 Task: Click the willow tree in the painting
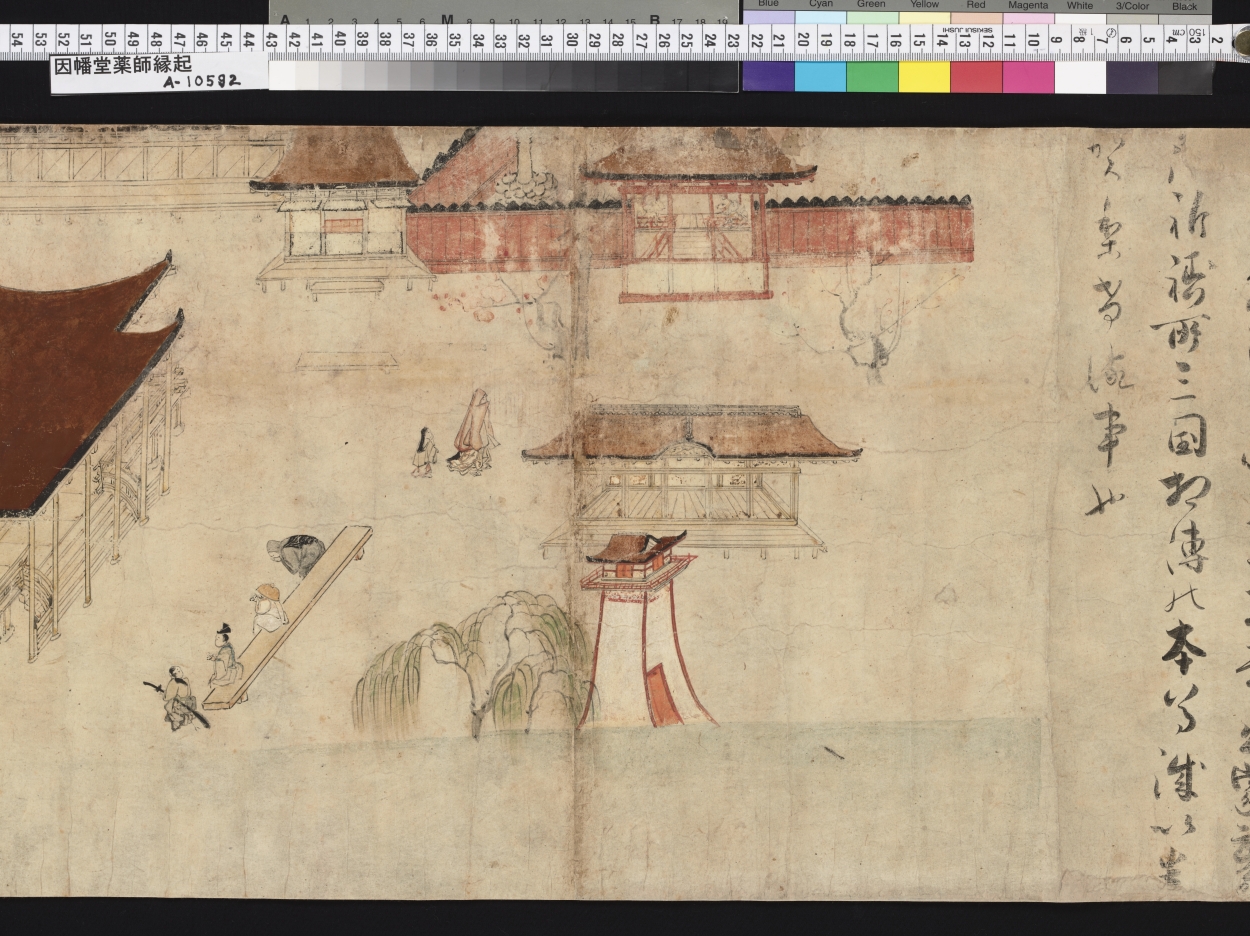[x=475, y=663]
